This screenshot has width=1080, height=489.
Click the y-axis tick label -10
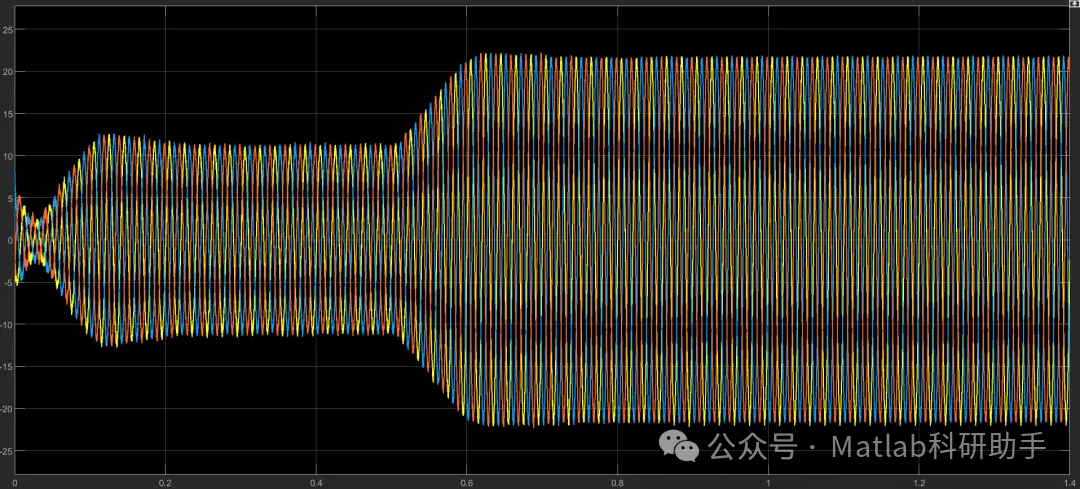8,324
